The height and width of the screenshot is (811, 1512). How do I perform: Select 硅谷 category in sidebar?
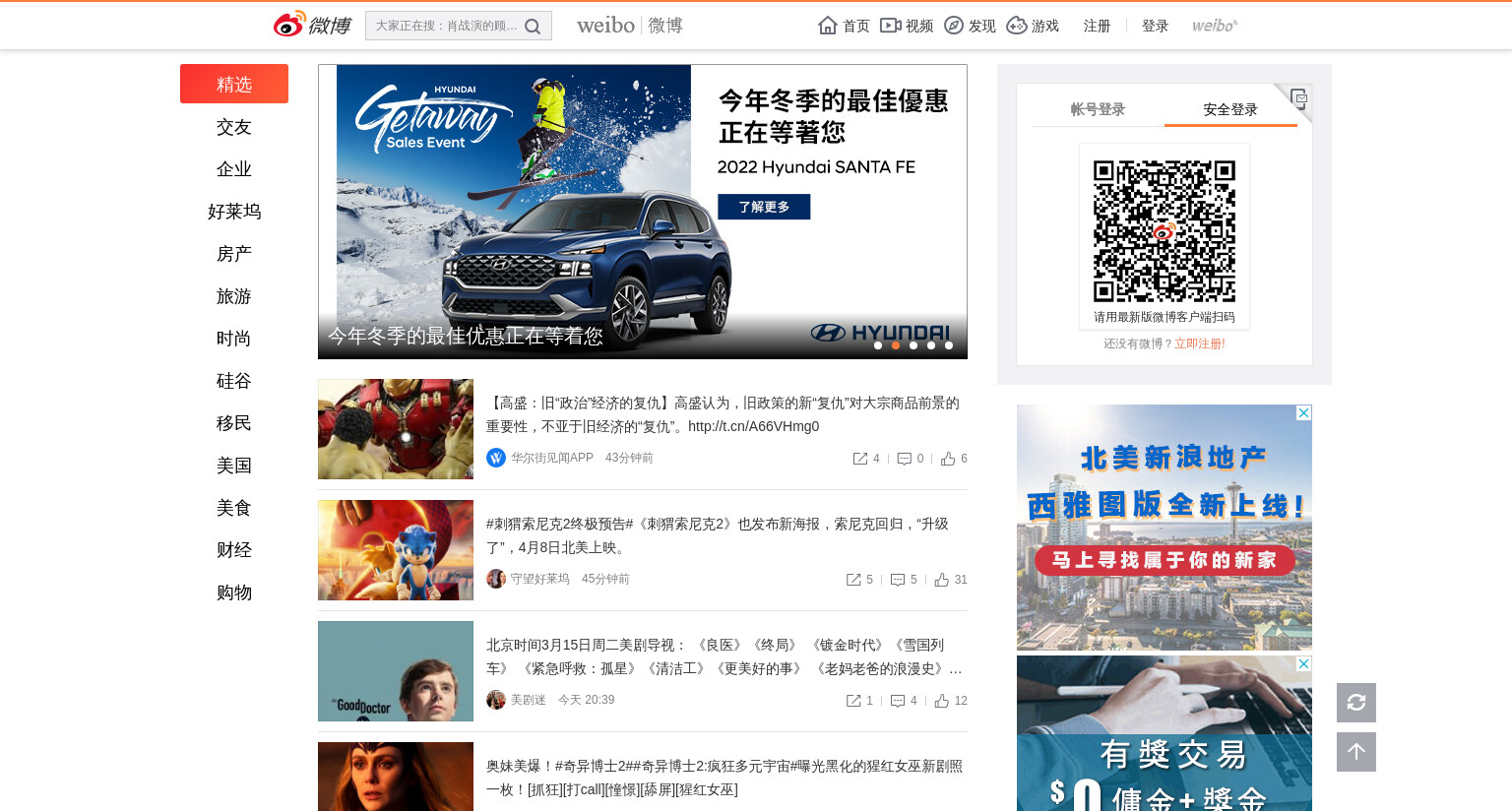[x=234, y=381]
